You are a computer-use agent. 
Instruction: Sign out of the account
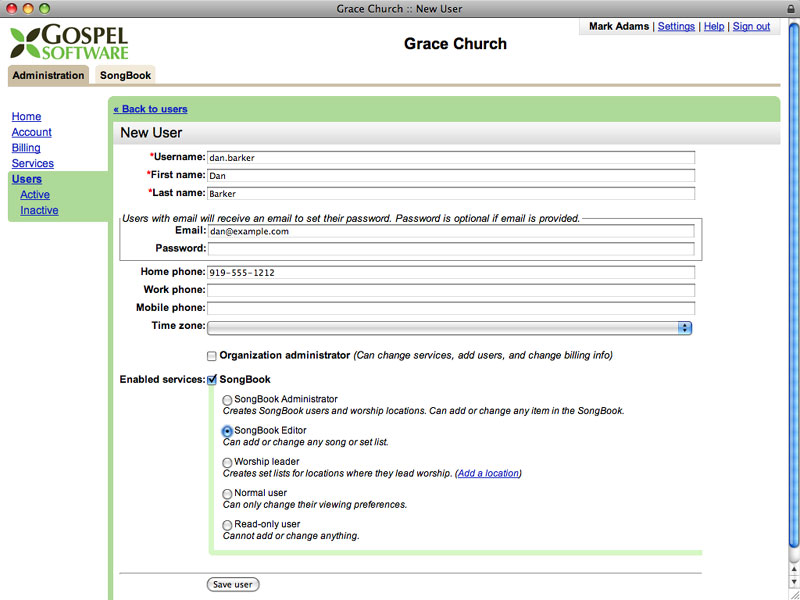751,27
